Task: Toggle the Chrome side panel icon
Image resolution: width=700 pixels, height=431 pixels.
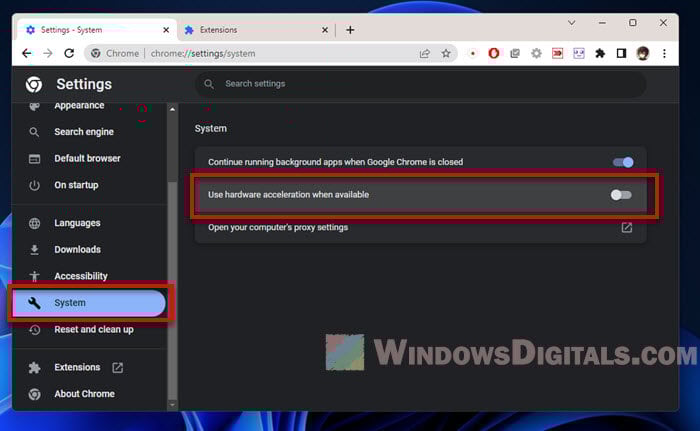Action: pyautogui.click(x=621, y=54)
